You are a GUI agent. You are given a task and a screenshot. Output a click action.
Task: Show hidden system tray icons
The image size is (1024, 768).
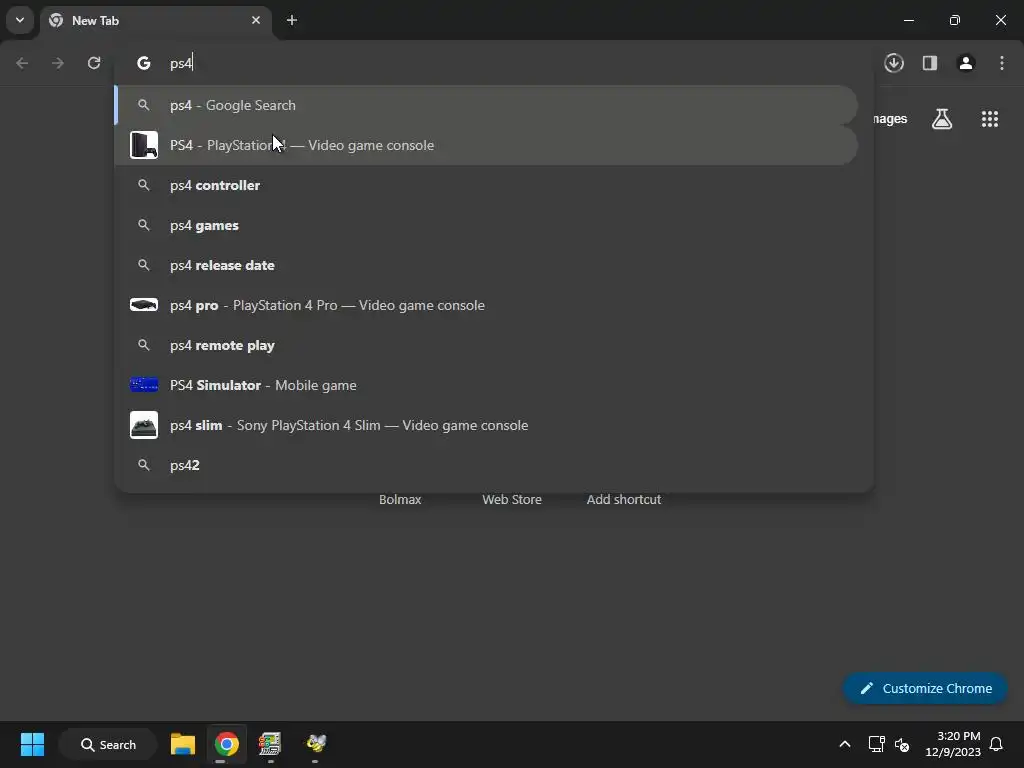click(844, 744)
